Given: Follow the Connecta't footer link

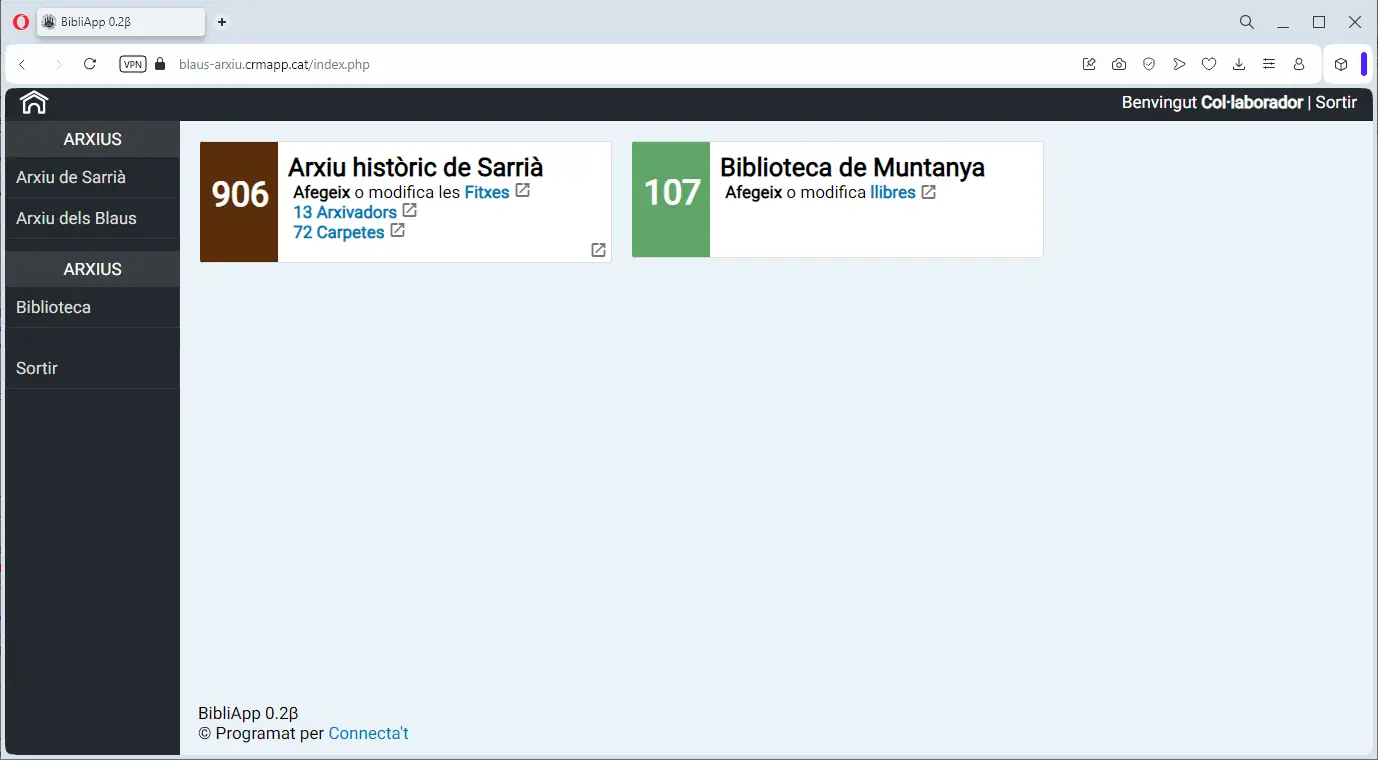Looking at the screenshot, I should tap(368, 733).
